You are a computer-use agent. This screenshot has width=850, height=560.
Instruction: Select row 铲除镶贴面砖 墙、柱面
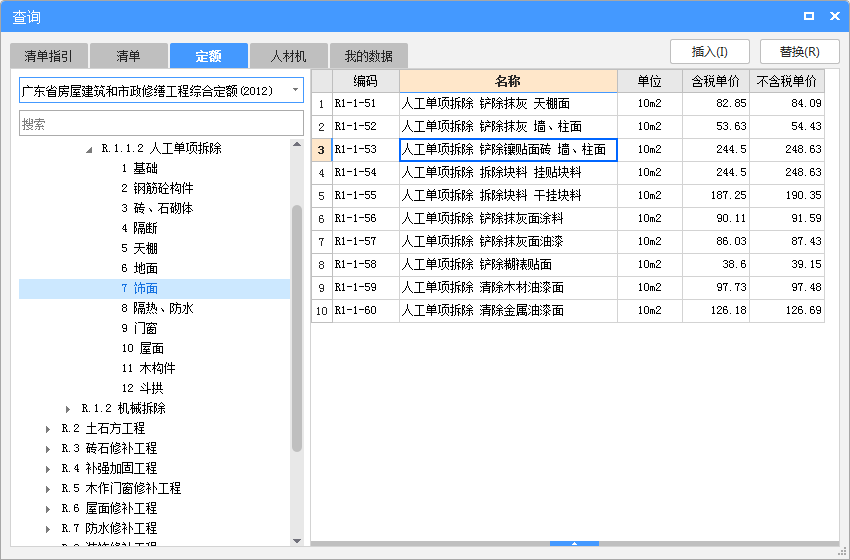[508, 150]
